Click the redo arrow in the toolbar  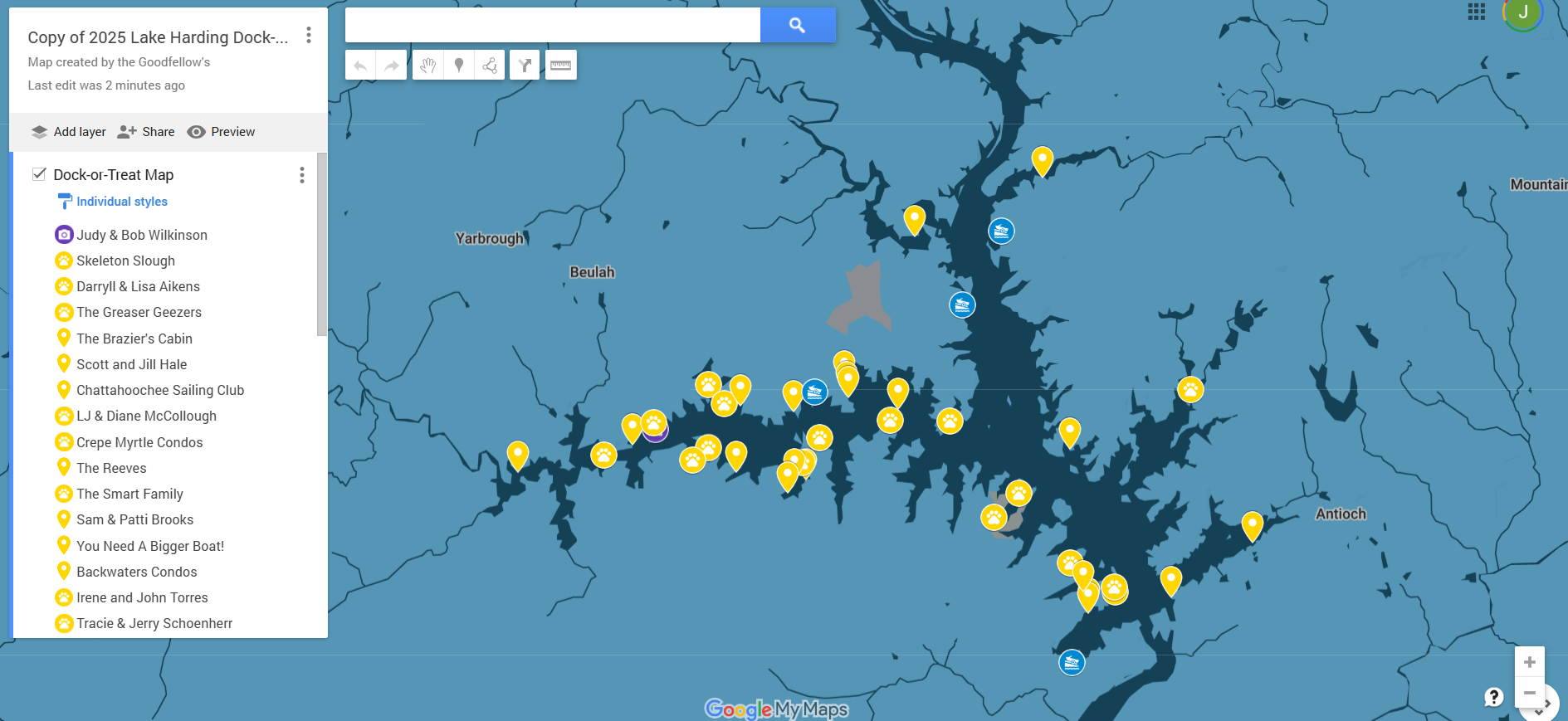tap(391, 66)
